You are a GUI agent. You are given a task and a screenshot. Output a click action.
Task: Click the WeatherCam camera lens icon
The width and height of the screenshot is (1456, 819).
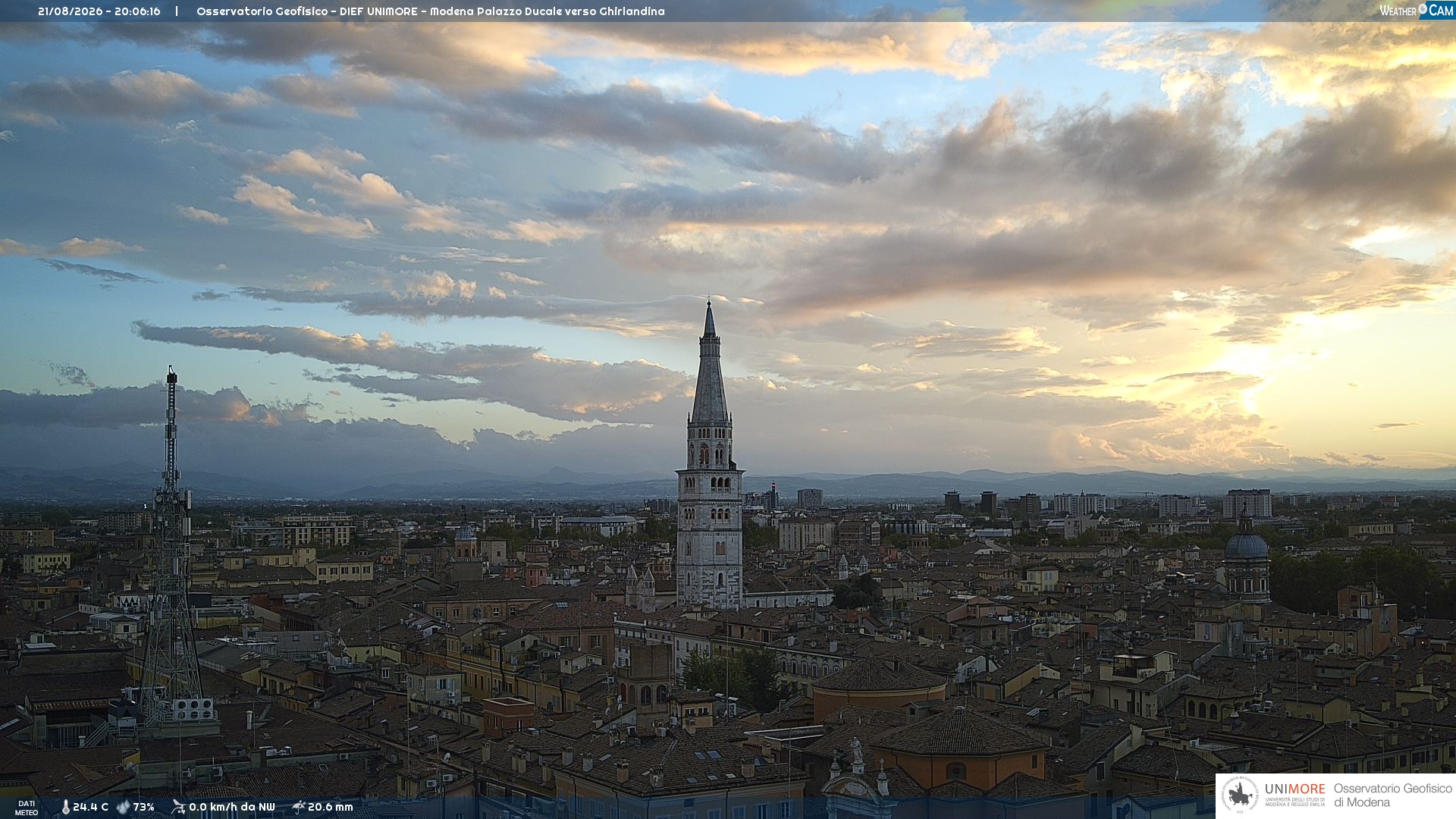1423,9
